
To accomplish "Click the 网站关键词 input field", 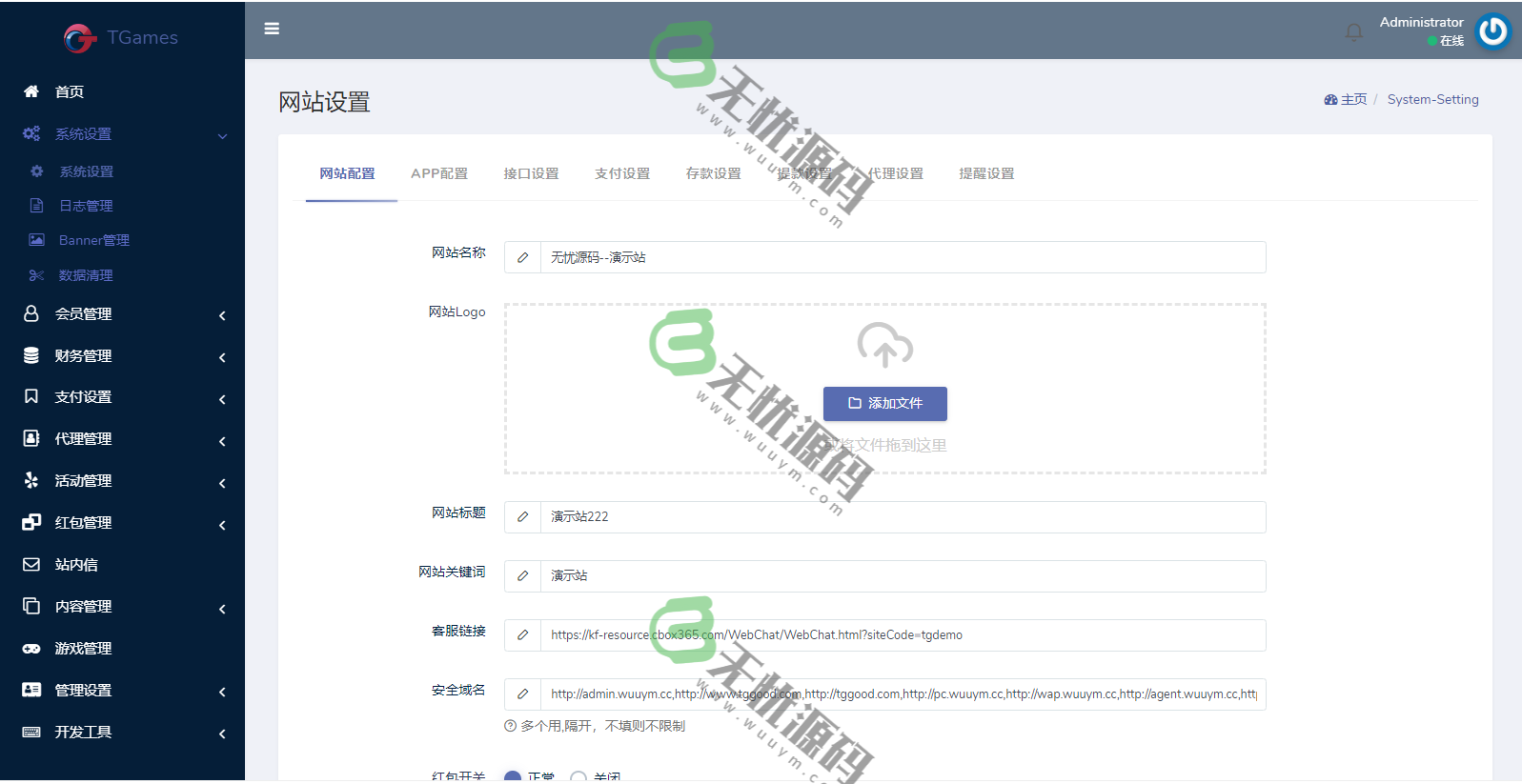I will pos(903,575).
